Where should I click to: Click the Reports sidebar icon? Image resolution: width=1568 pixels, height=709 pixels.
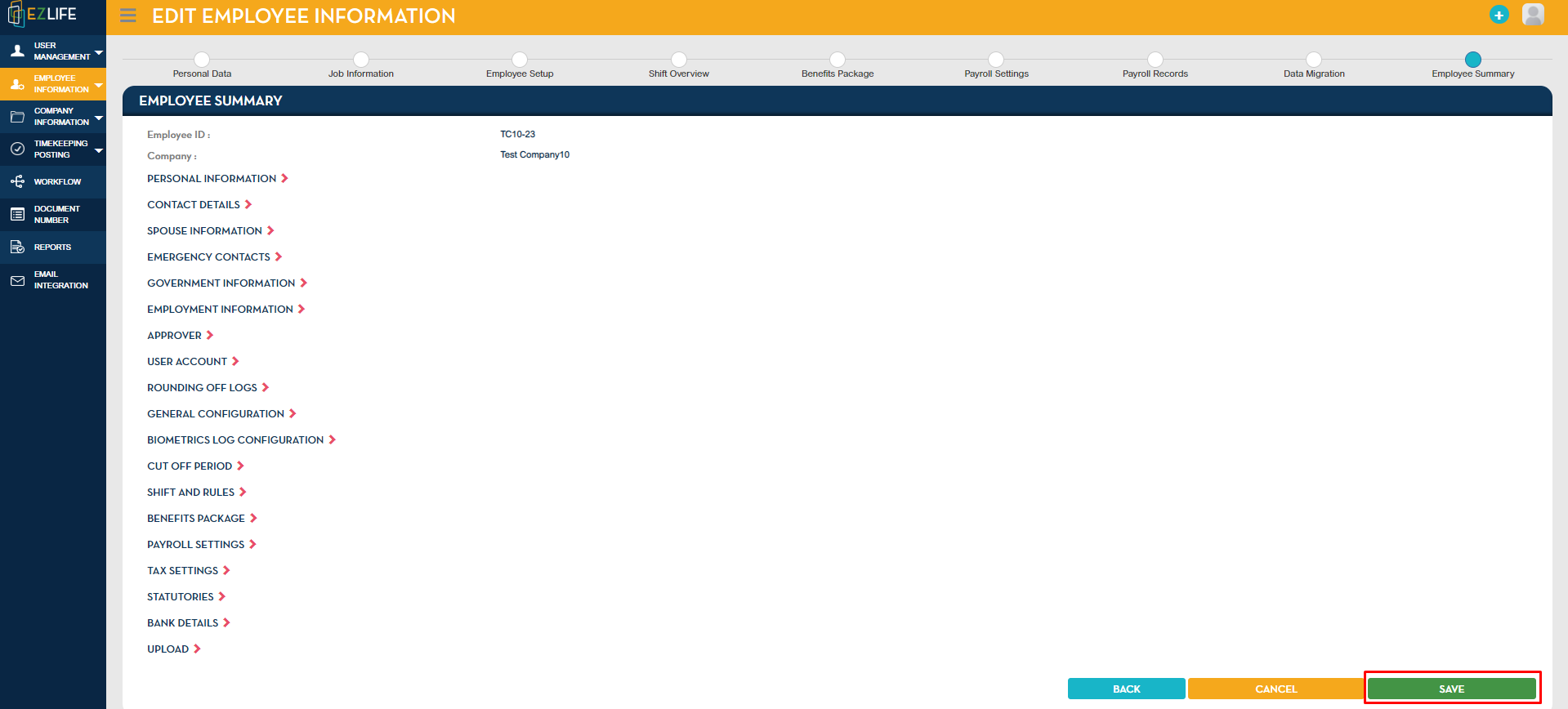17,247
